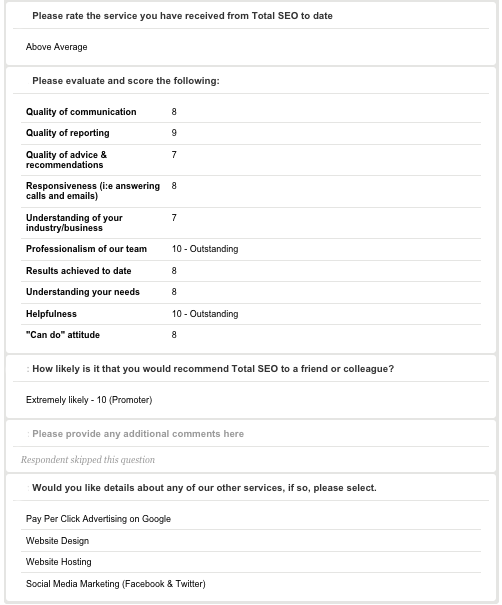The width and height of the screenshot is (502, 605).
Task: Click the recommend Total SEO question heading
Action: [213, 369]
